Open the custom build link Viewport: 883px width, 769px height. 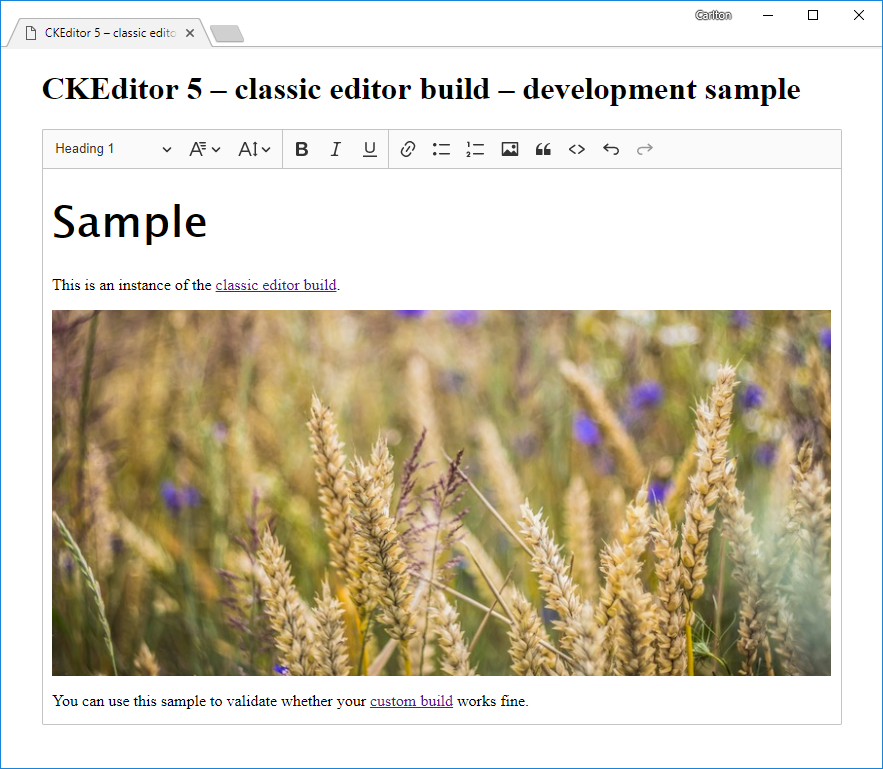[411, 701]
